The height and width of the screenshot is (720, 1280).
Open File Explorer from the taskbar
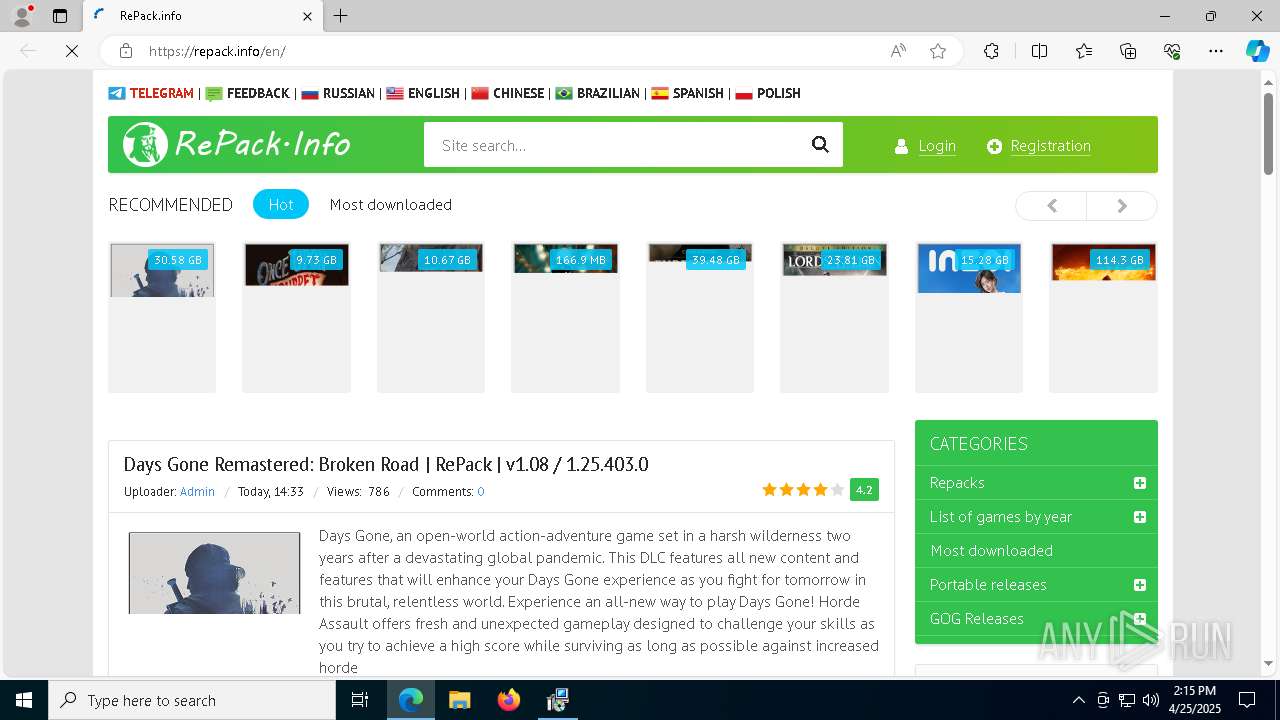click(x=459, y=700)
